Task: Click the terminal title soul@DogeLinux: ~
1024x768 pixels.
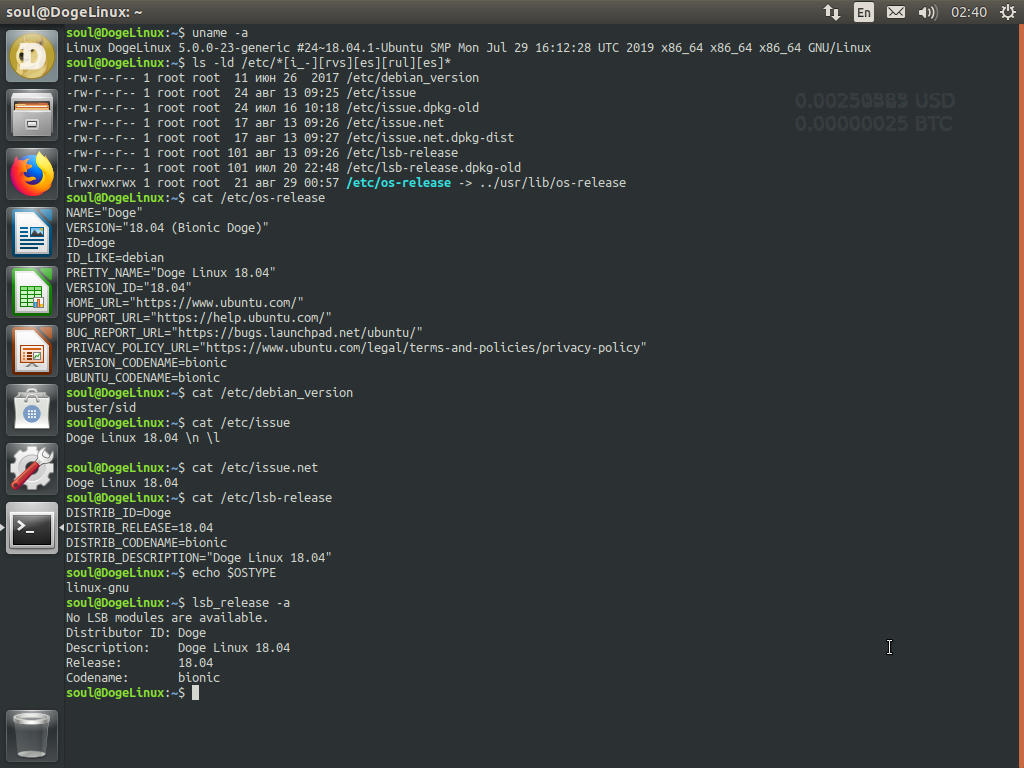Action: click(x=74, y=12)
